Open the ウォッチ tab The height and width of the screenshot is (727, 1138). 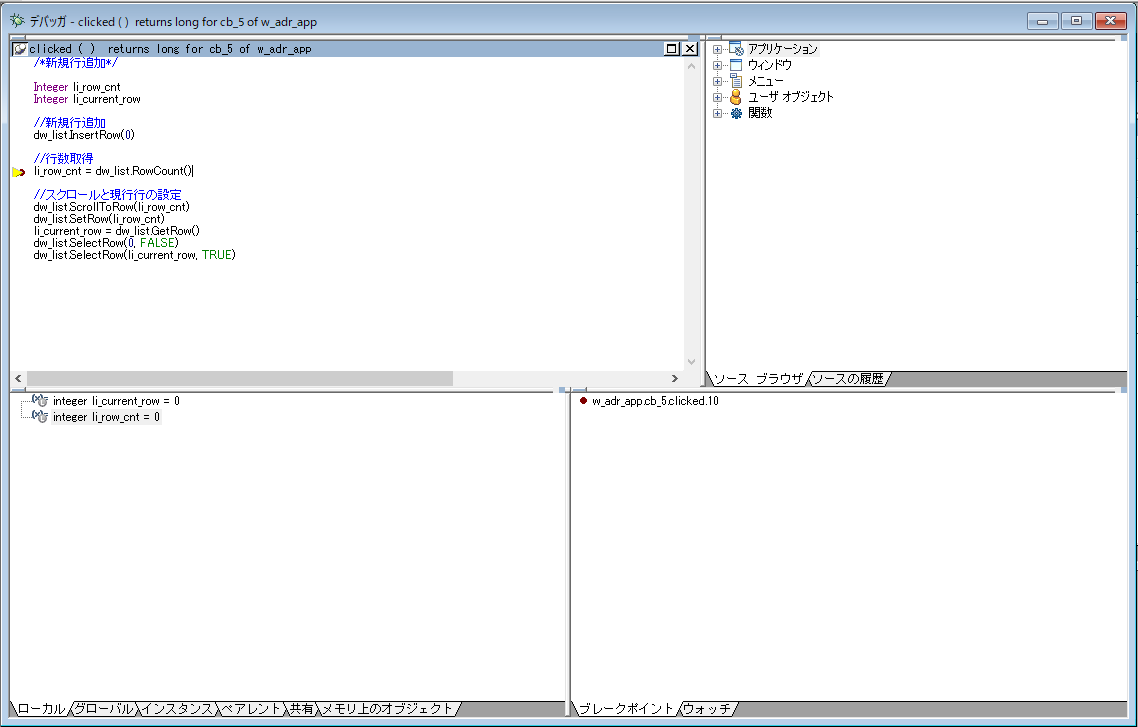(706, 708)
